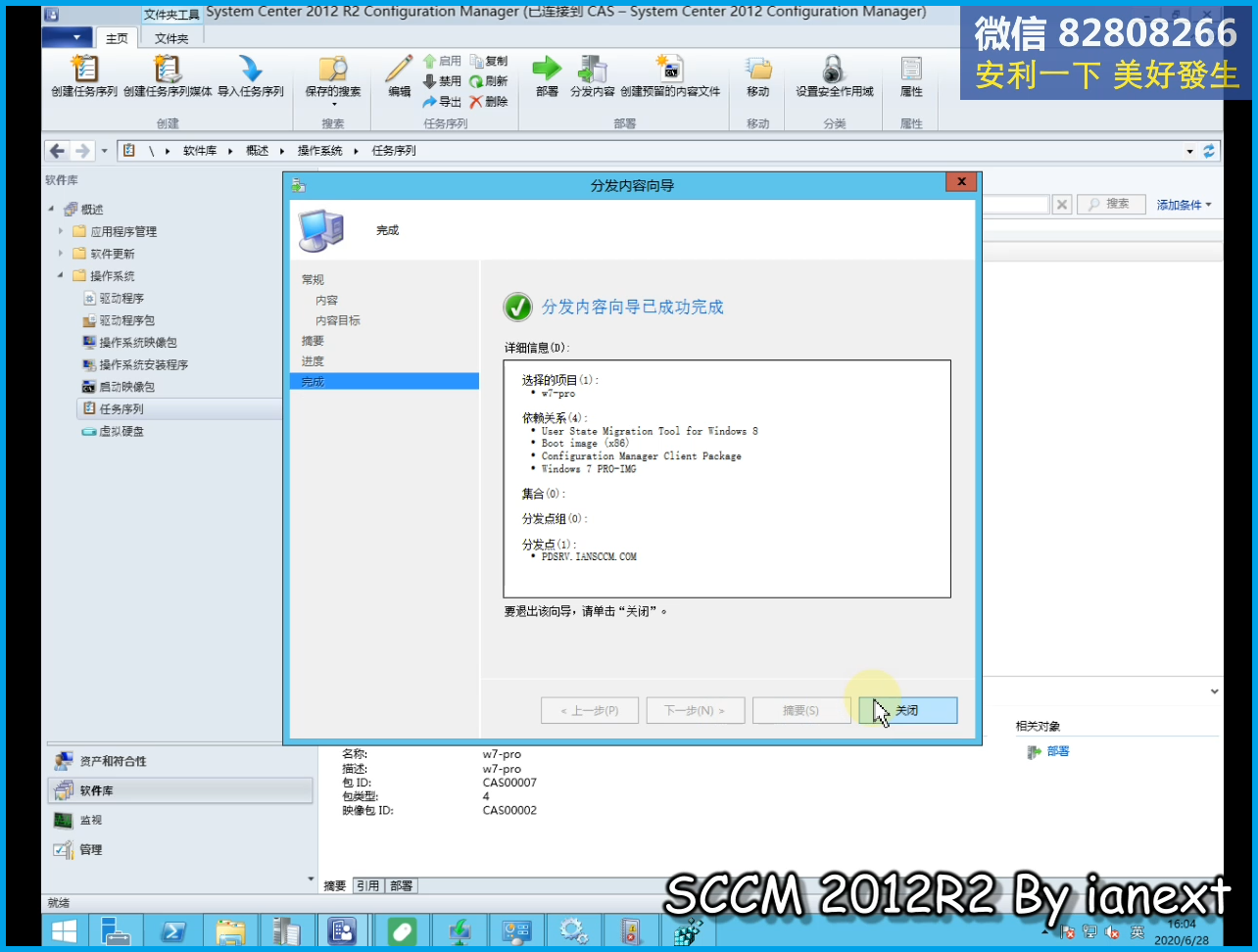
Task: Select the 内容目标 wizard step
Action: [x=338, y=320]
